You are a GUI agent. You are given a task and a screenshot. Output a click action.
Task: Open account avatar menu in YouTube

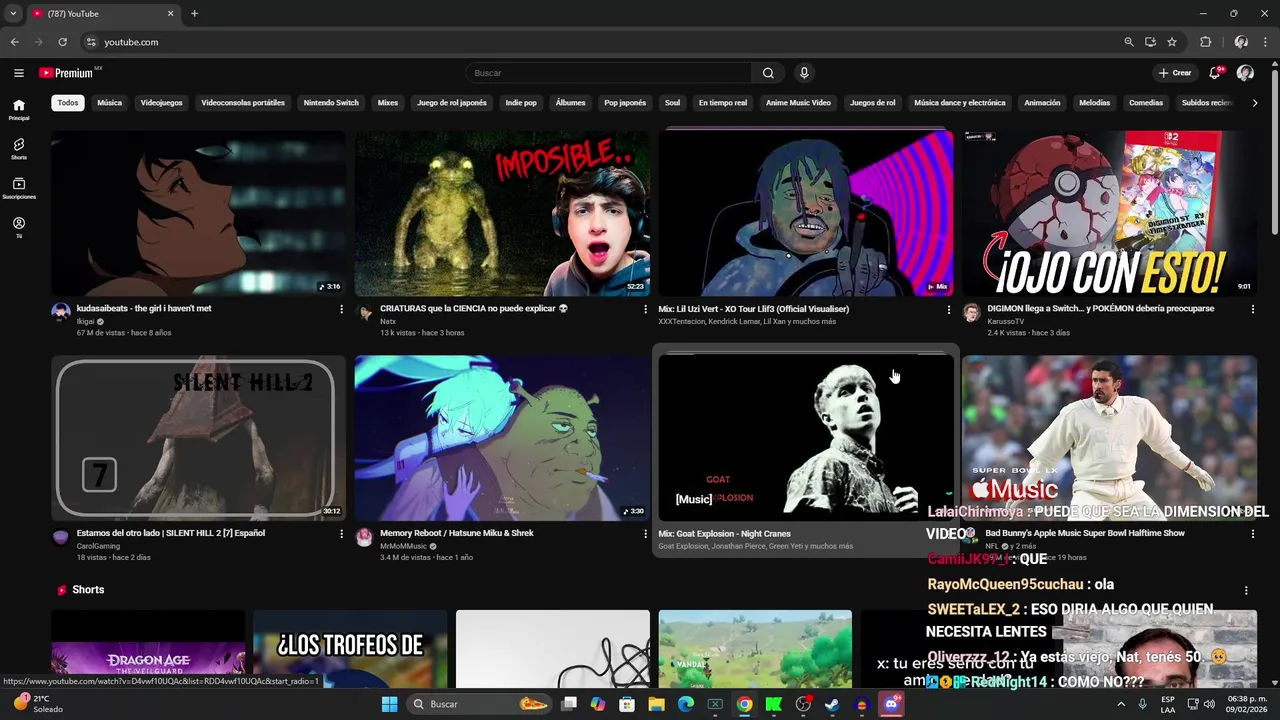pos(1245,73)
